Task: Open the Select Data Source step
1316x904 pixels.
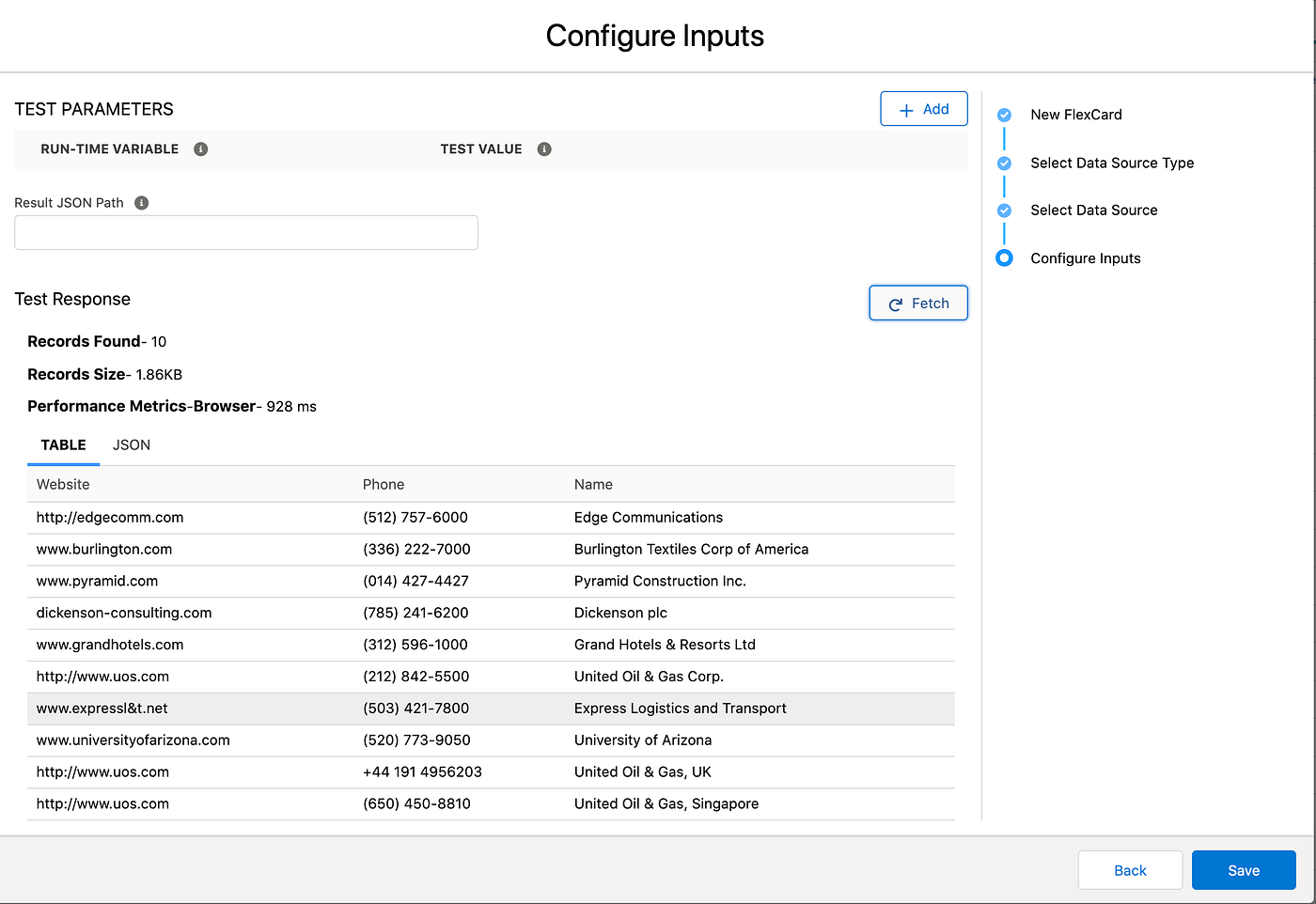Action: 1093,210
